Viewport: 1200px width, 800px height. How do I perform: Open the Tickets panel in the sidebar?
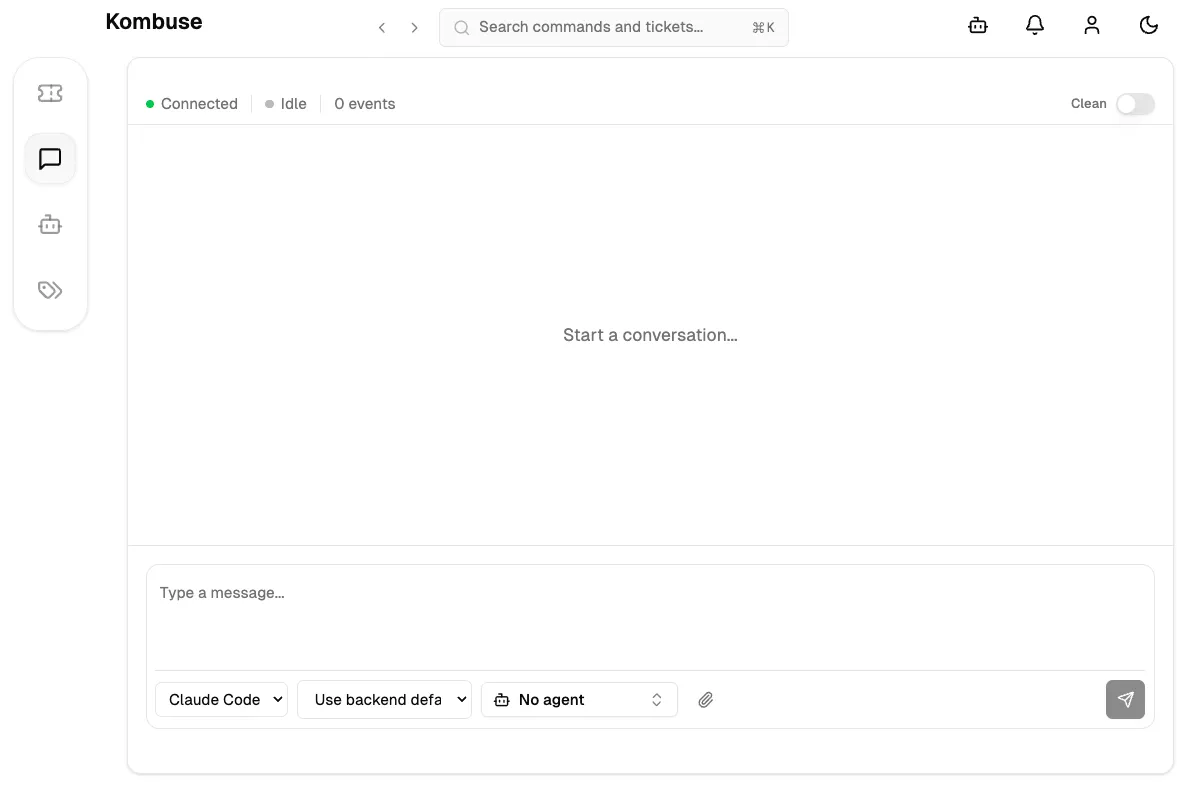(50, 92)
